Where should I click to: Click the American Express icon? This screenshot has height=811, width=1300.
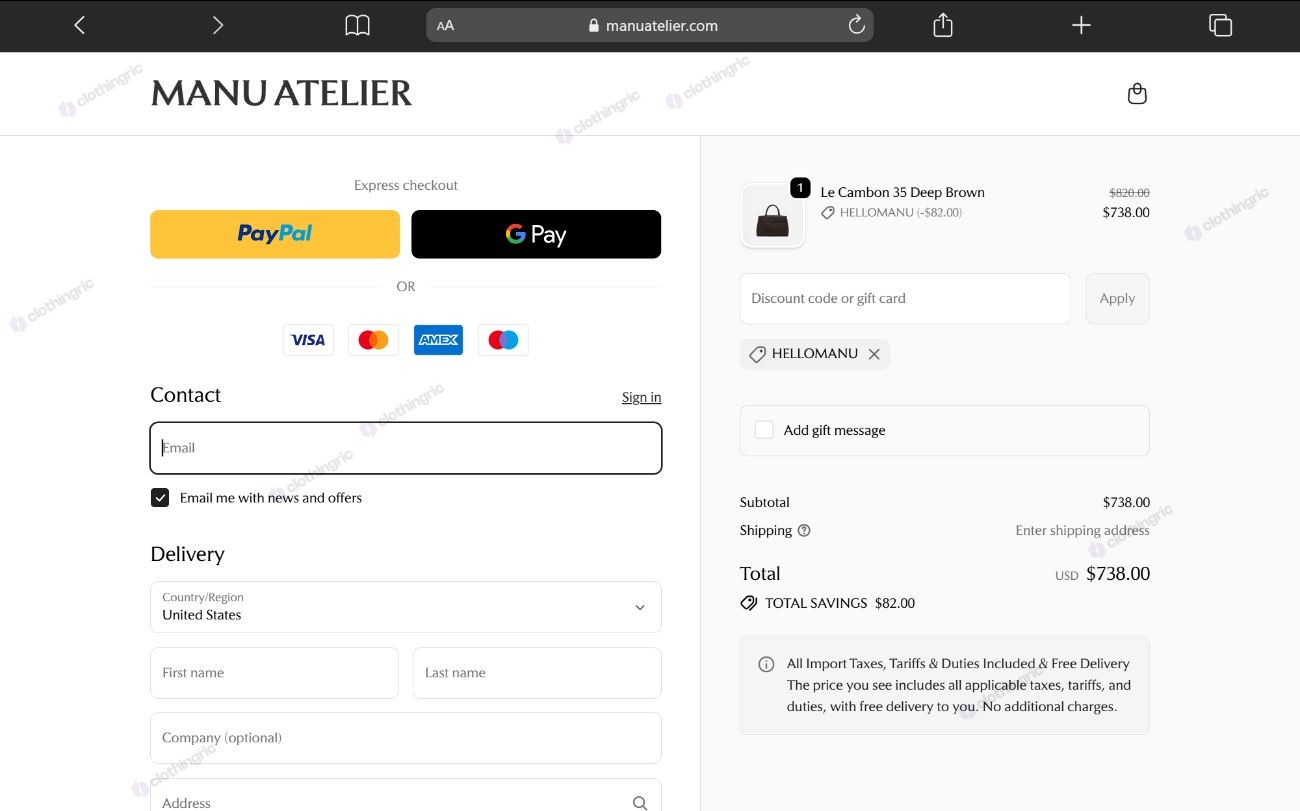438,340
